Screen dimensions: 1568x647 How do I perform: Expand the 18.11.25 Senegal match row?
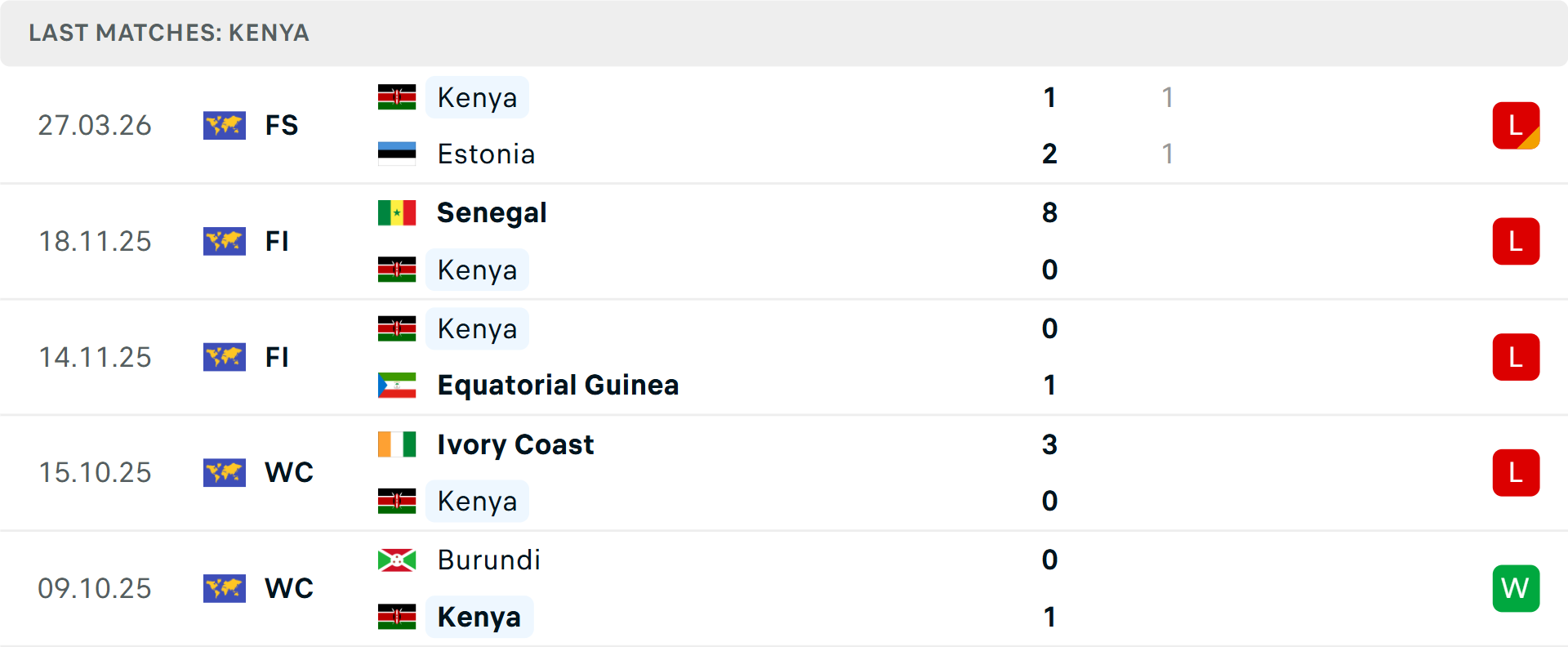point(784,241)
